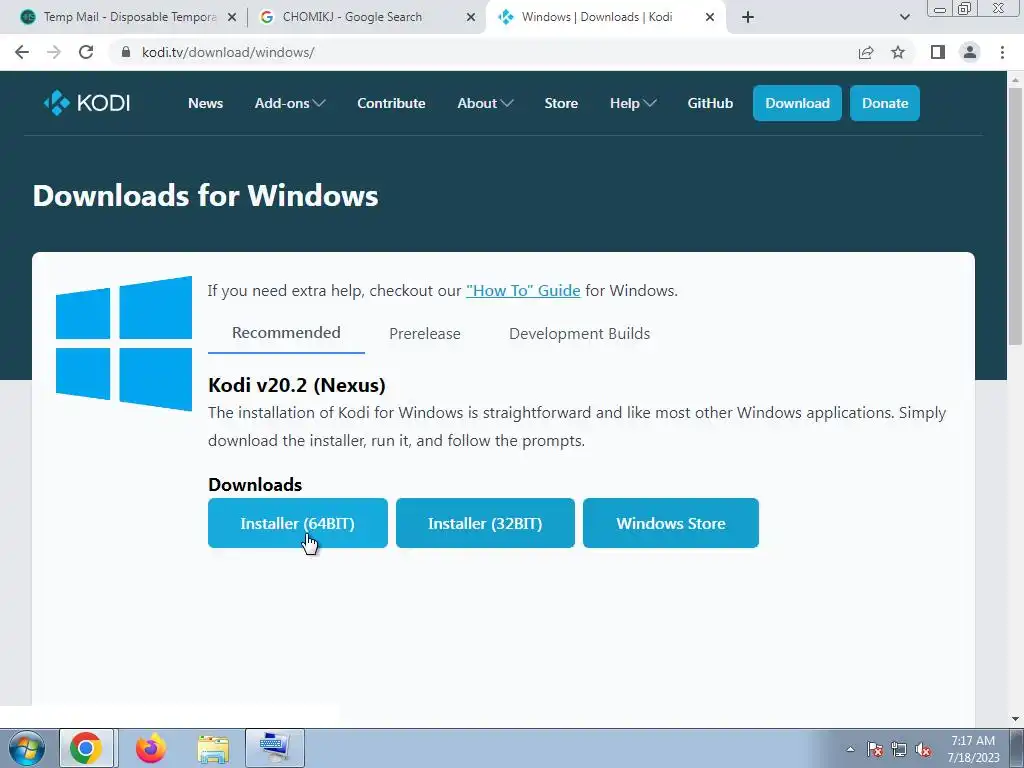1024x768 pixels.
Task: Open Chrome three-dot menu
Action: (x=1002, y=52)
